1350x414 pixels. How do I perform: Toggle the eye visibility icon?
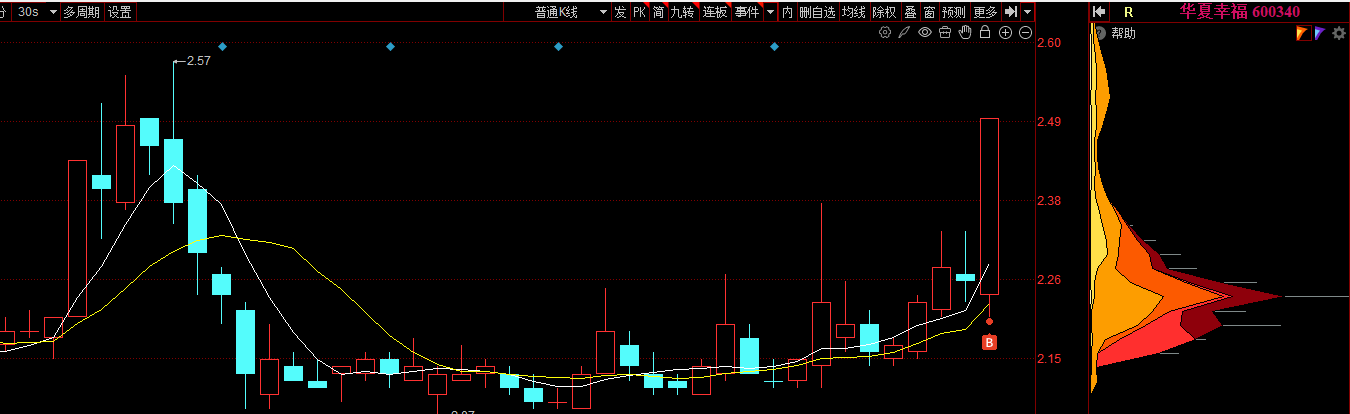(925, 32)
